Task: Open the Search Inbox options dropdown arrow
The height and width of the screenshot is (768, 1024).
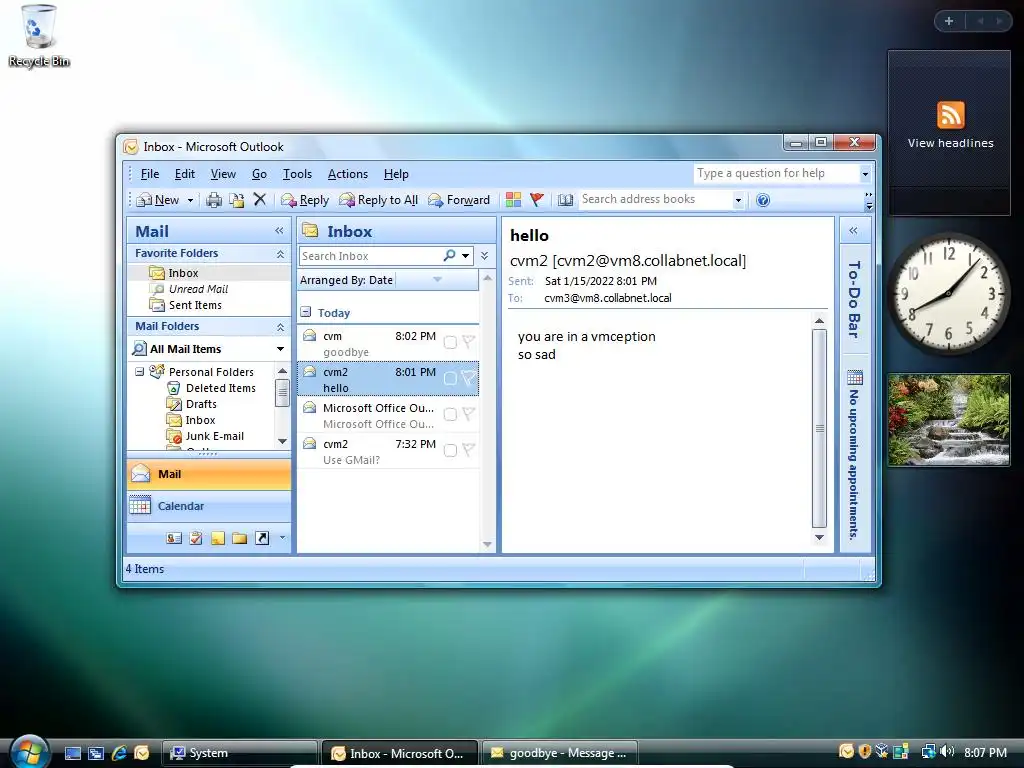Action: click(466, 255)
